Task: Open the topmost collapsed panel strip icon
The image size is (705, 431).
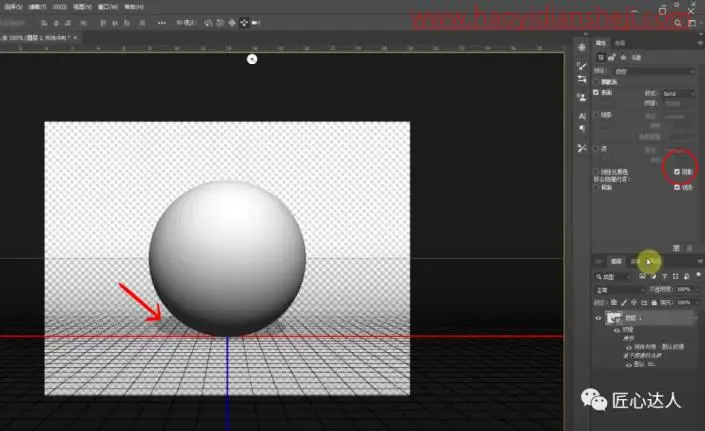Action: point(582,47)
